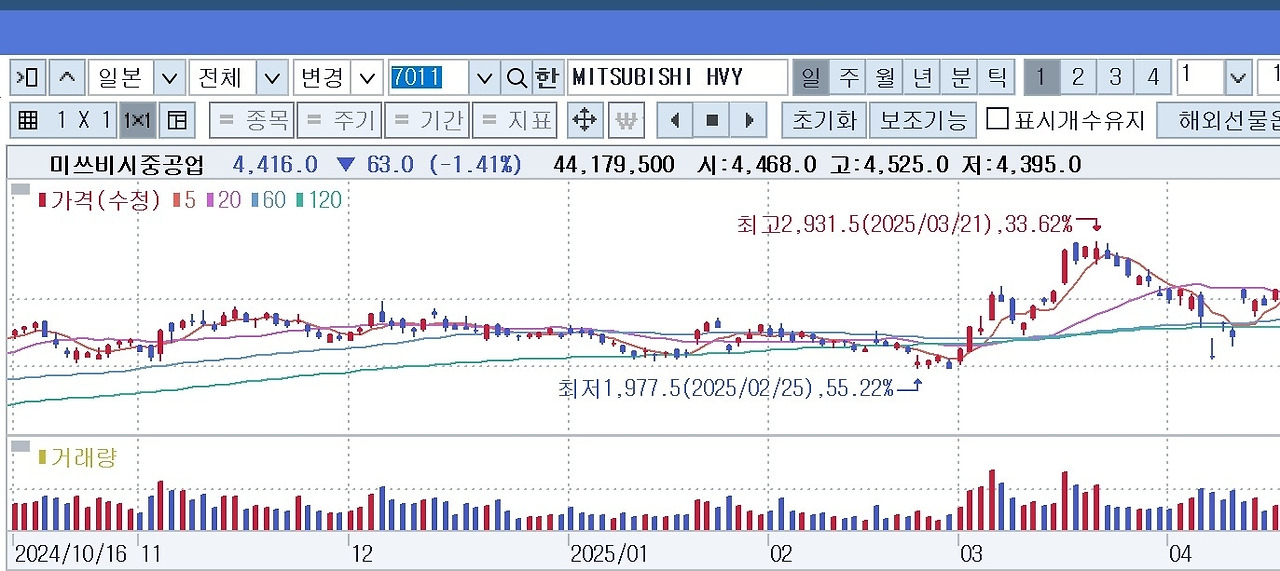Click the gray chart panel handle beside 가격(수정)
This screenshot has width=1280, height=571.
click(x=20, y=188)
